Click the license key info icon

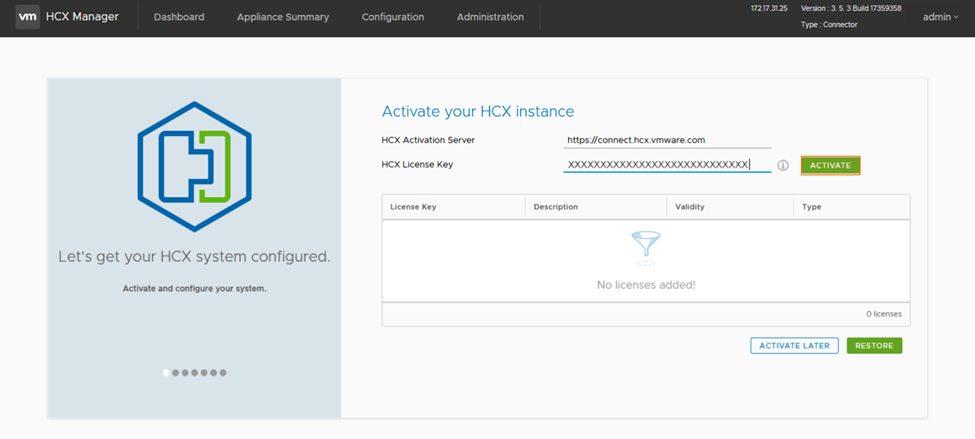(x=783, y=165)
